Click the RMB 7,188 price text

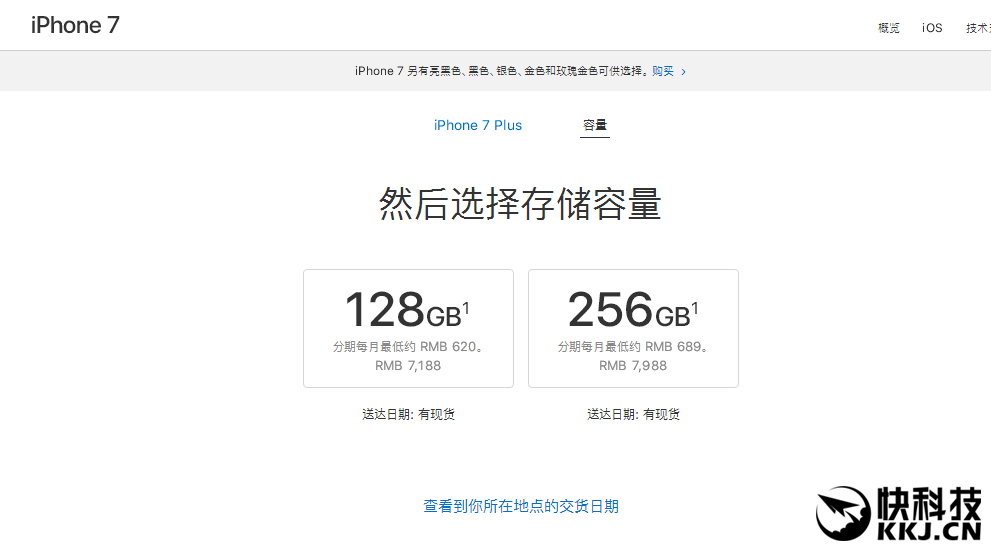coord(408,366)
